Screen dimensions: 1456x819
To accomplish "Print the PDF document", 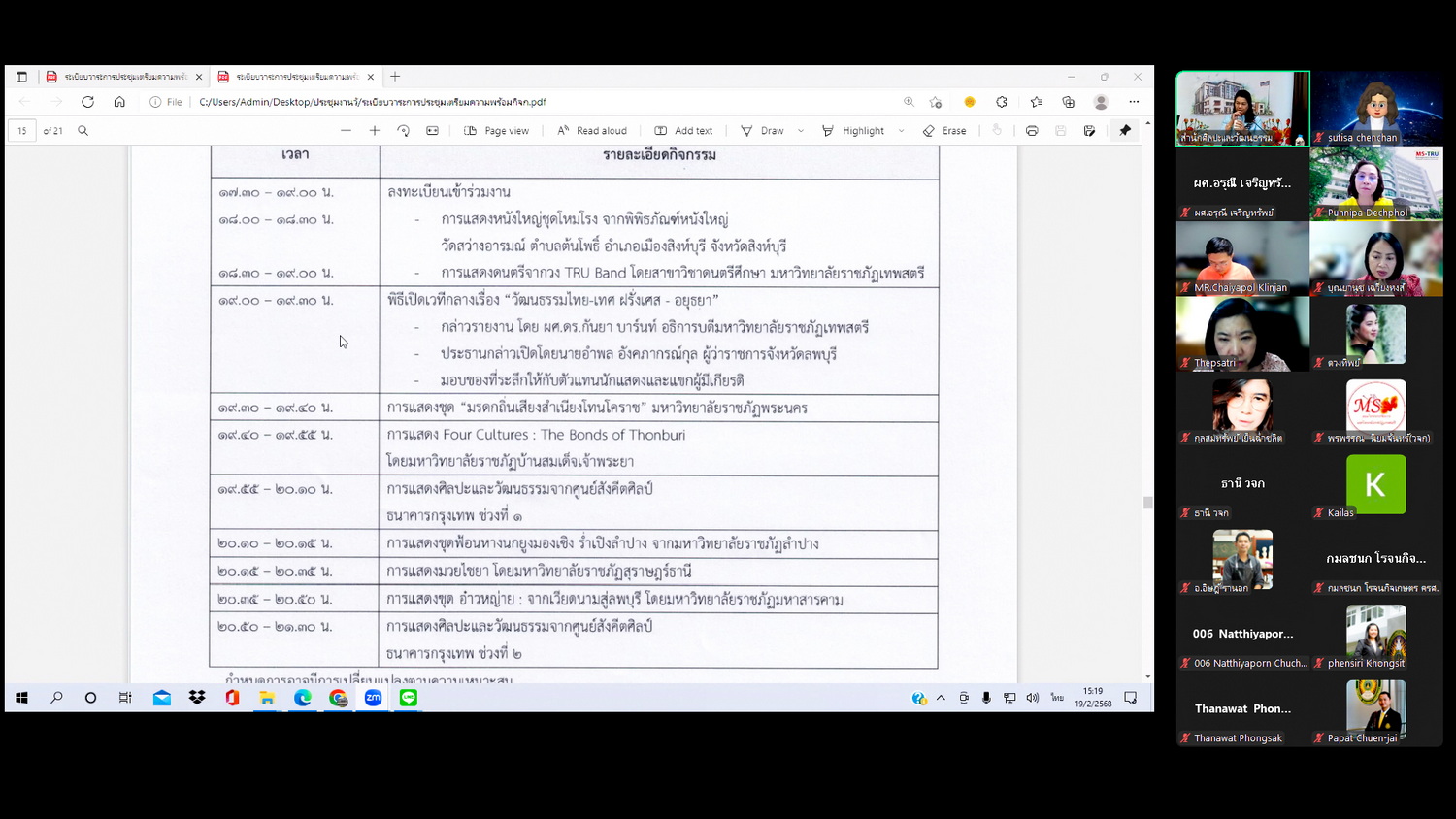I will point(1032,131).
